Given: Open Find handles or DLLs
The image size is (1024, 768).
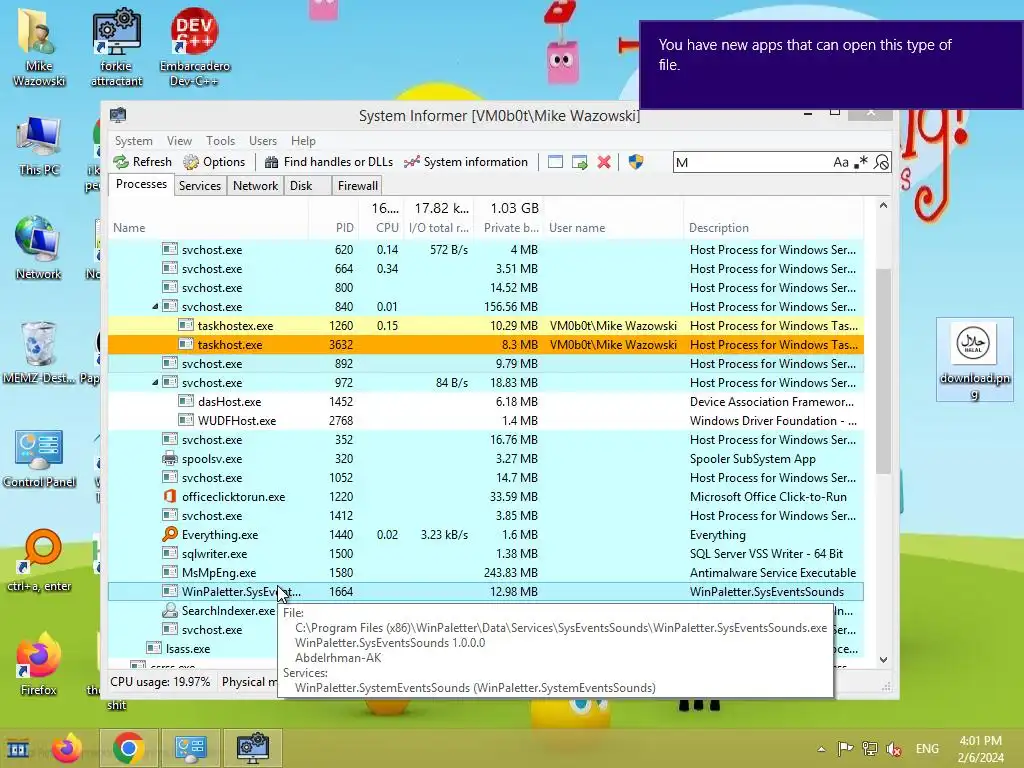Looking at the screenshot, I should click(328, 162).
